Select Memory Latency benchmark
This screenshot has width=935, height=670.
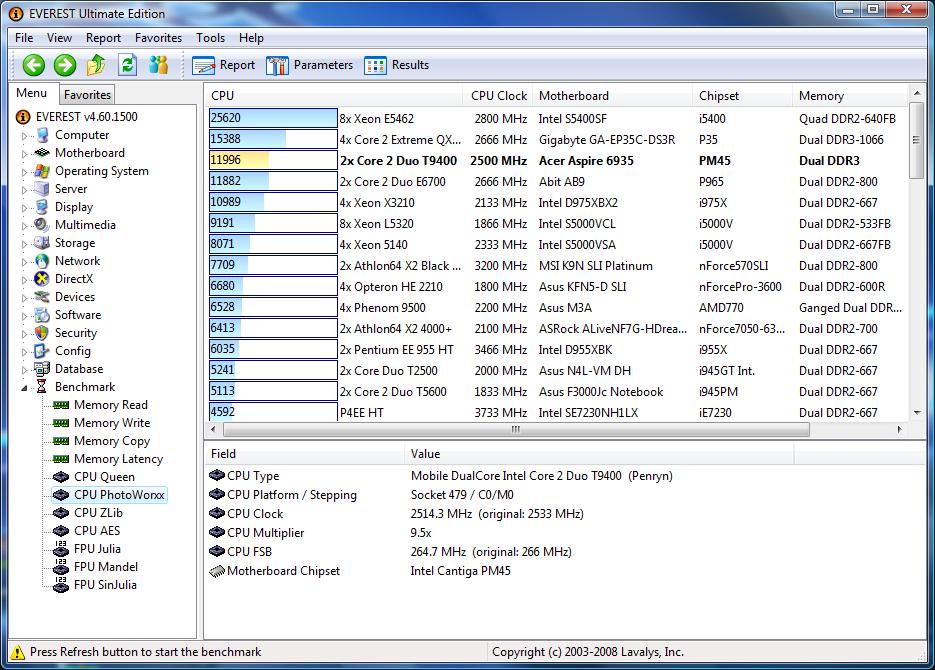tap(118, 458)
